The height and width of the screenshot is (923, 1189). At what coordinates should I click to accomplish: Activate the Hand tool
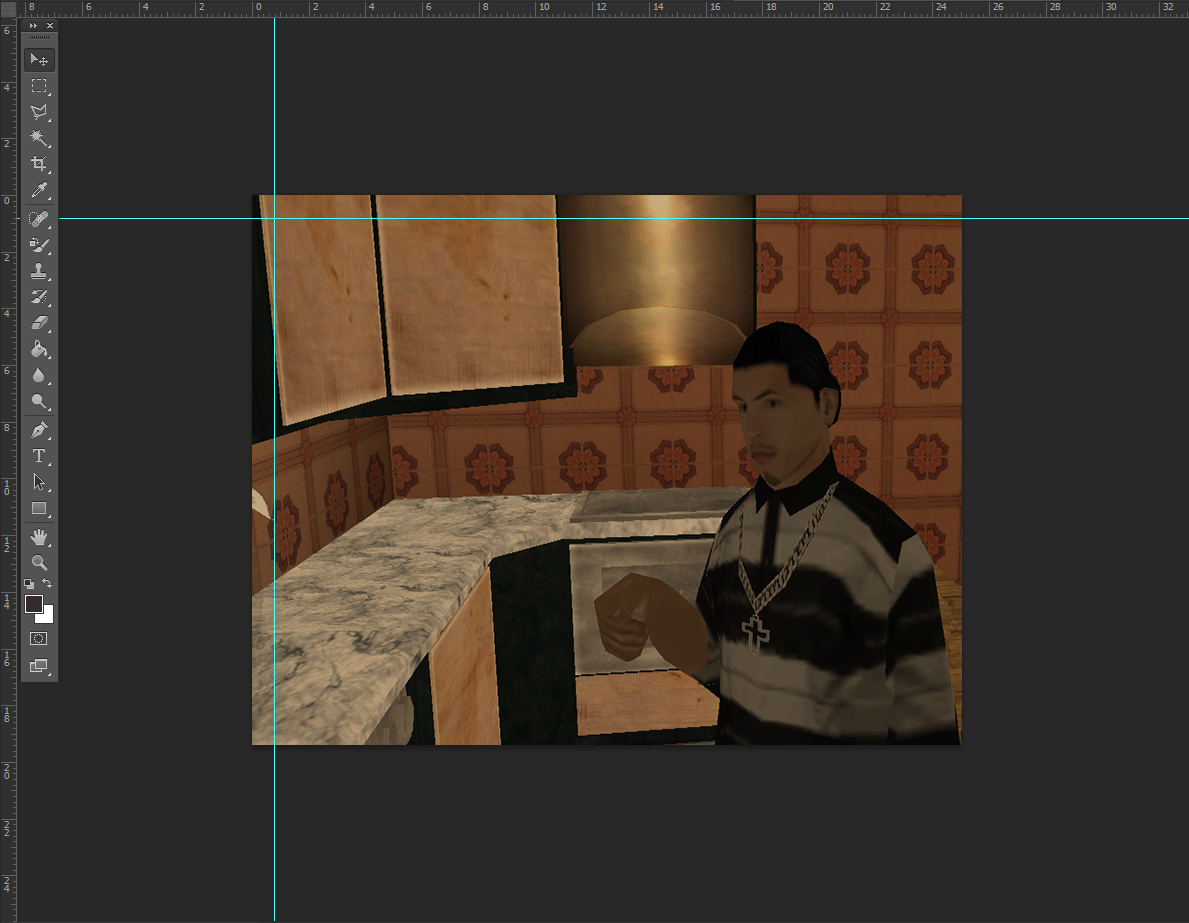[39, 537]
